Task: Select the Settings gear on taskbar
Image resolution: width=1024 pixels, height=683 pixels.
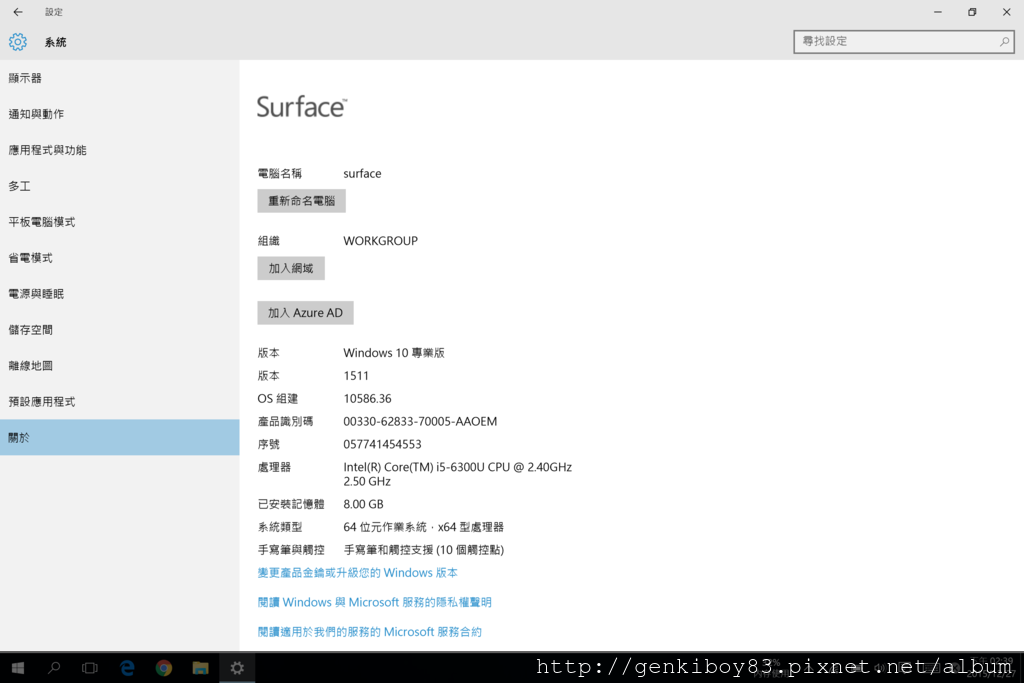Action: (237, 667)
